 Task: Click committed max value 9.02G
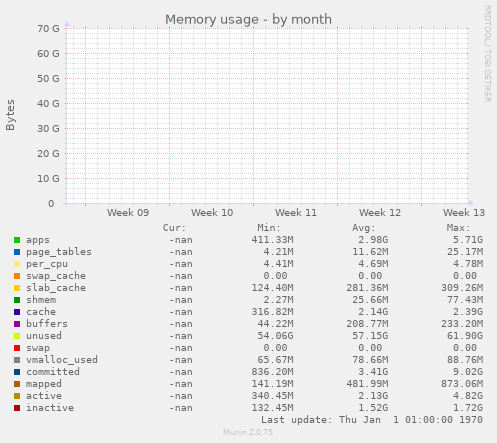[468, 372]
